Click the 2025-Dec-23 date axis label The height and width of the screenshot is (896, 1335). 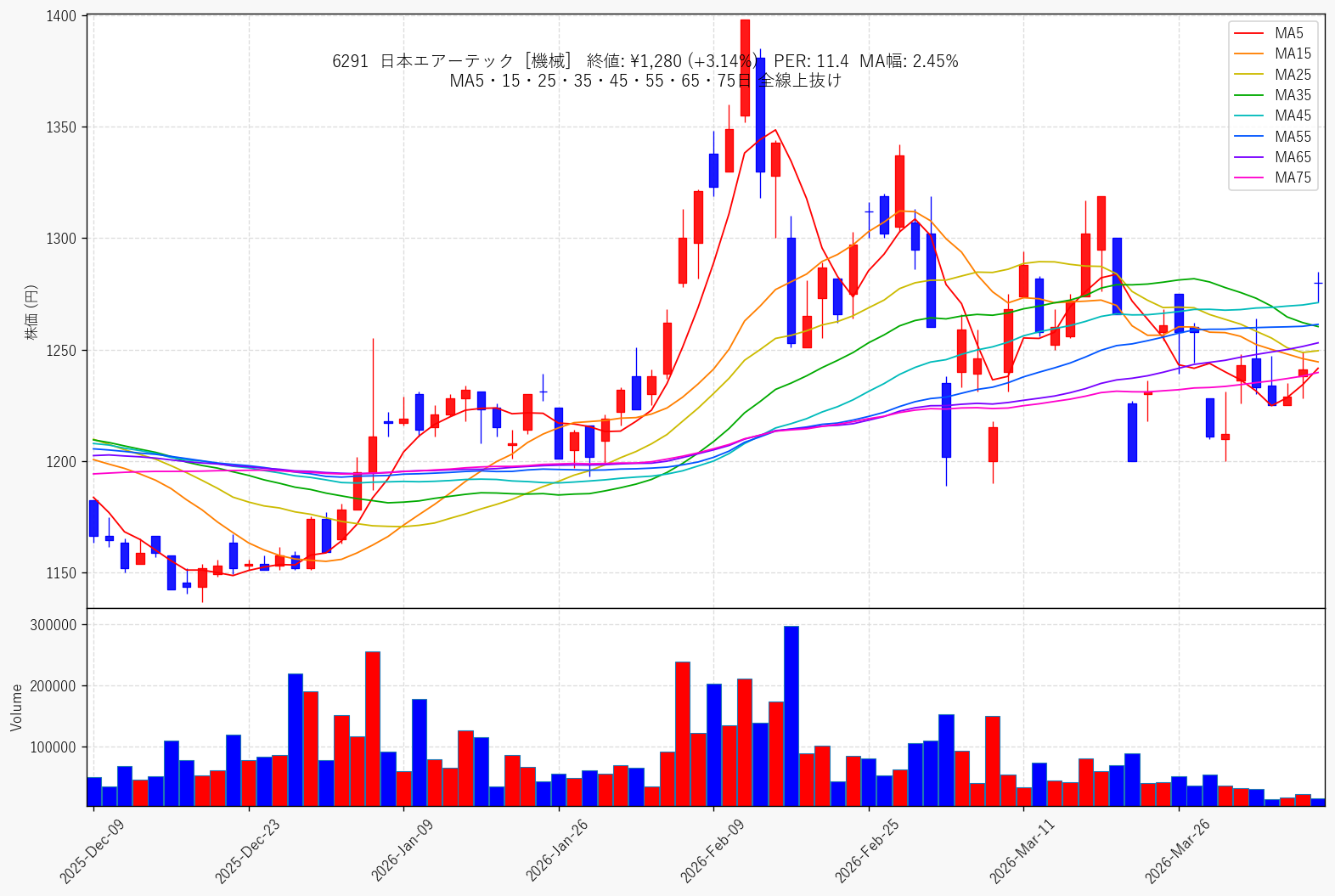pos(247,852)
